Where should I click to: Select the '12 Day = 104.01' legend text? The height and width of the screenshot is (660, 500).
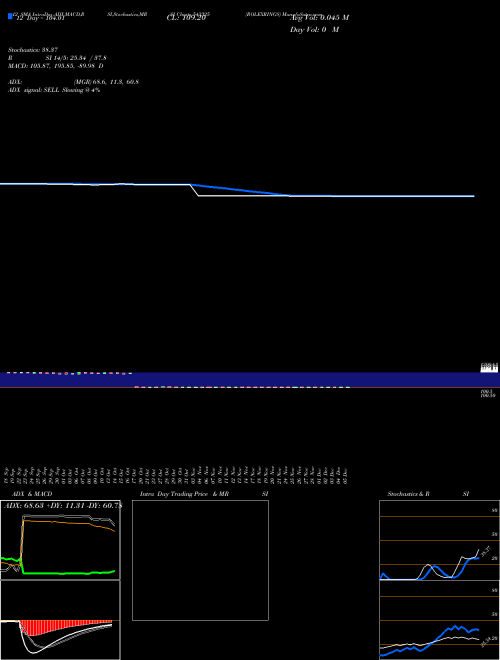coord(40,18)
